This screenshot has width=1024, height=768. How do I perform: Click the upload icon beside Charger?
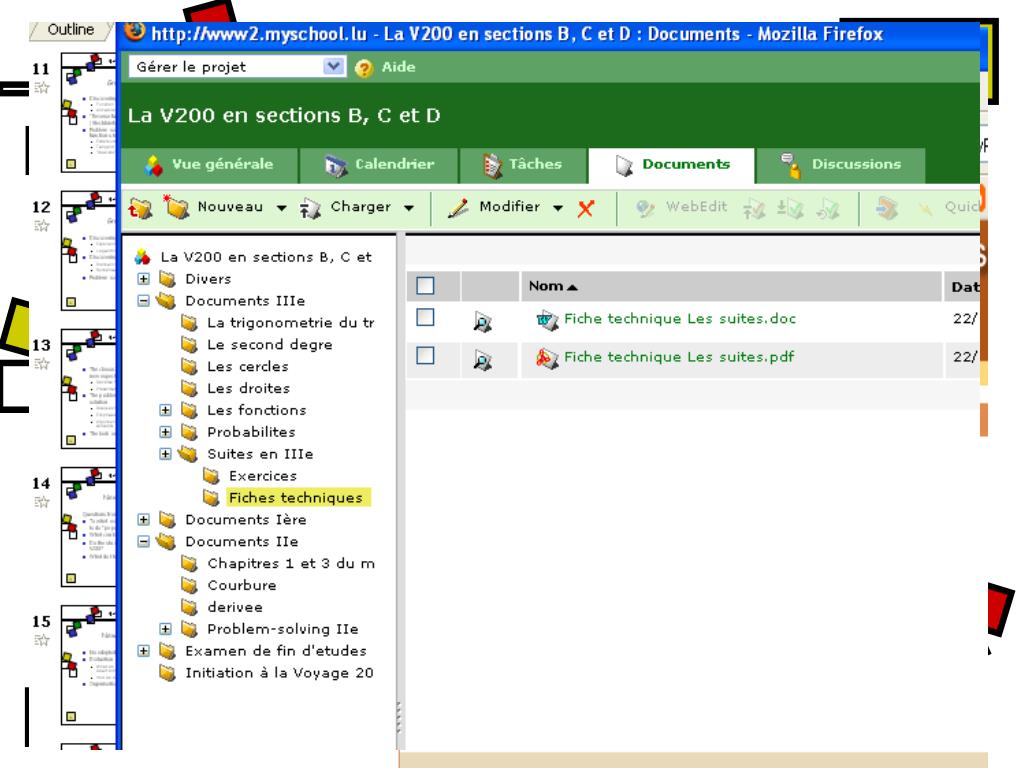click(x=310, y=208)
